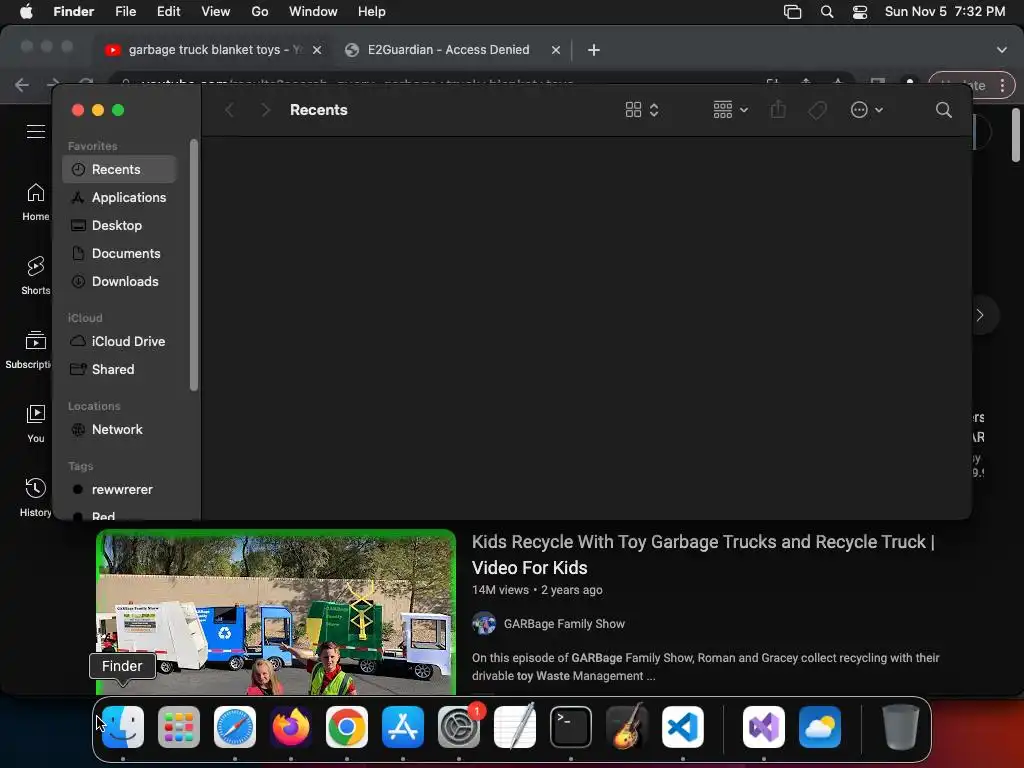This screenshot has height=768, width=1024.
Task: Select Network under Locations
Action: coord(120,429)
